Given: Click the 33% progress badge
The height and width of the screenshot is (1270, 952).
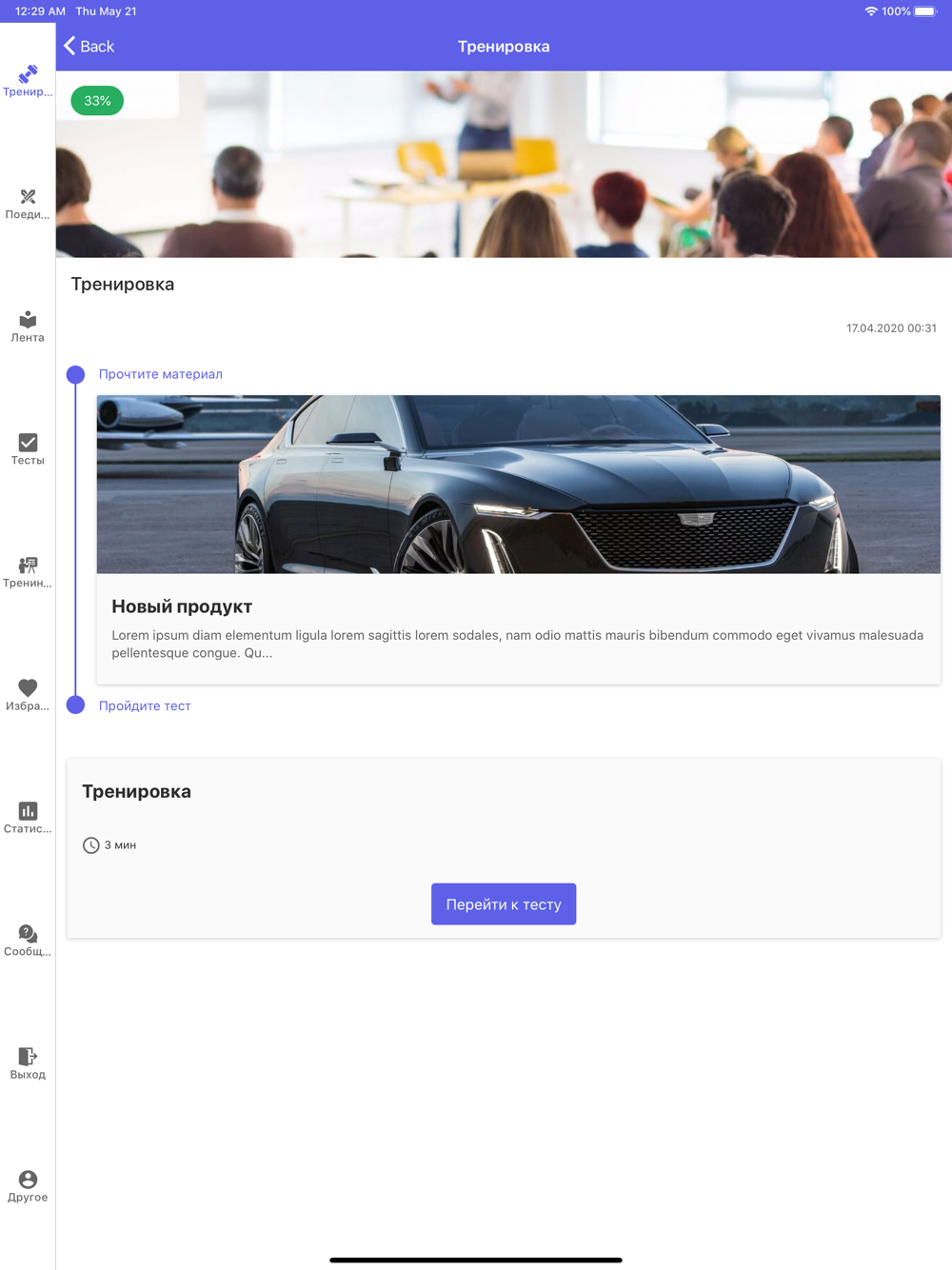Looking at the screenshot, I should [97, 101].
